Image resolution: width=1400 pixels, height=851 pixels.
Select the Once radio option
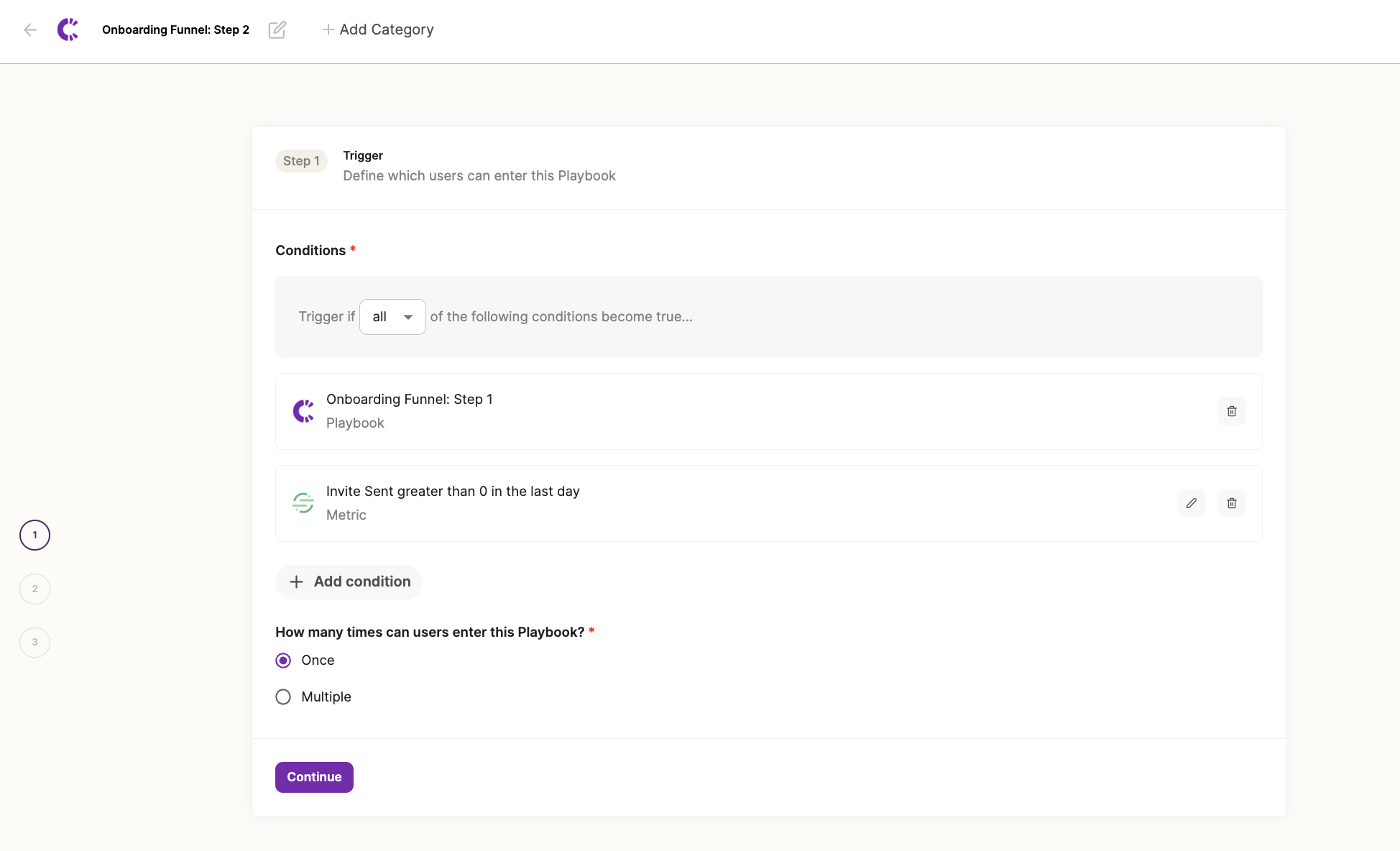(x=283, y=661)
